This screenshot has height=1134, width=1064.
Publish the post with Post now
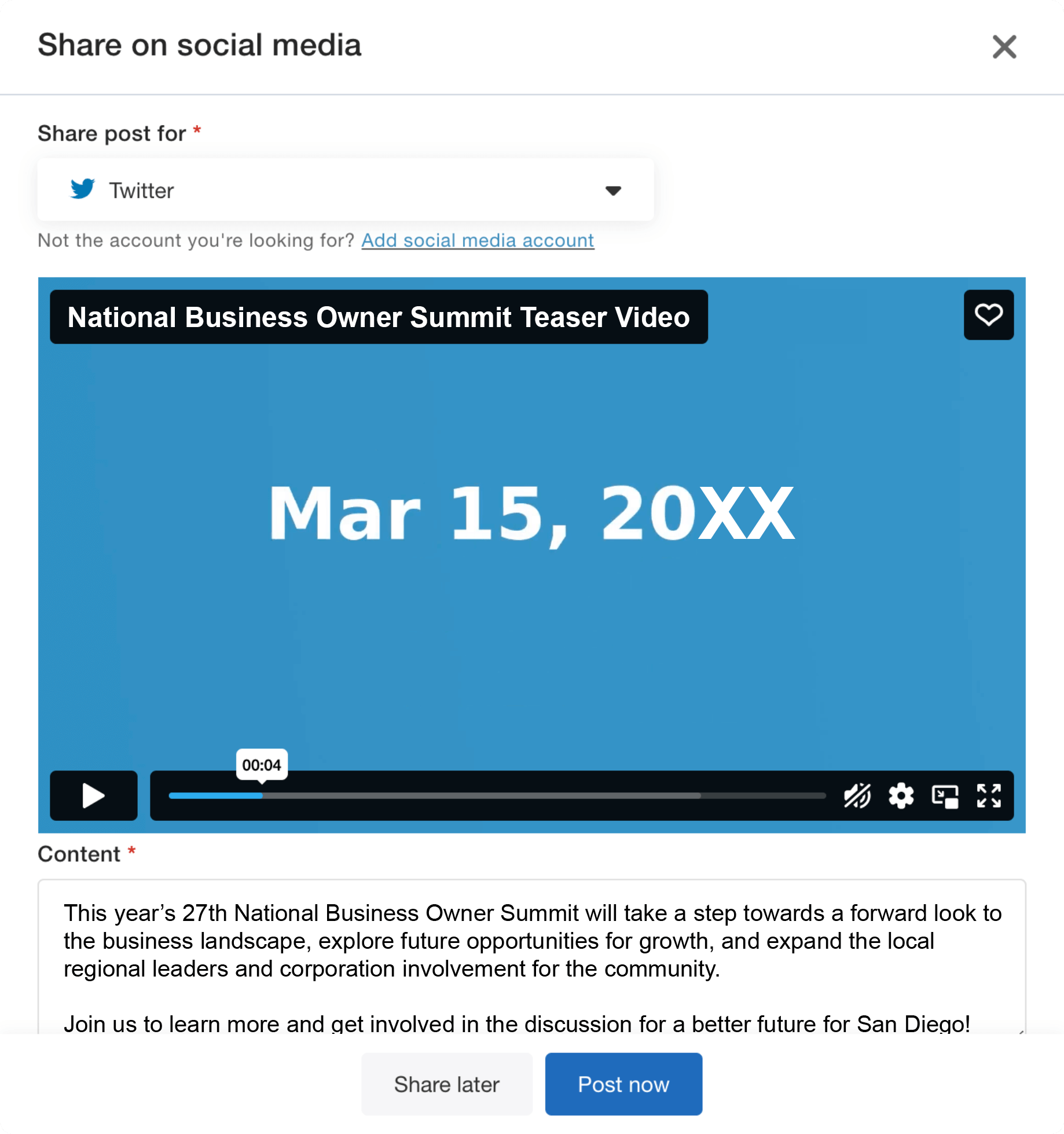[x=623, y=1084]
